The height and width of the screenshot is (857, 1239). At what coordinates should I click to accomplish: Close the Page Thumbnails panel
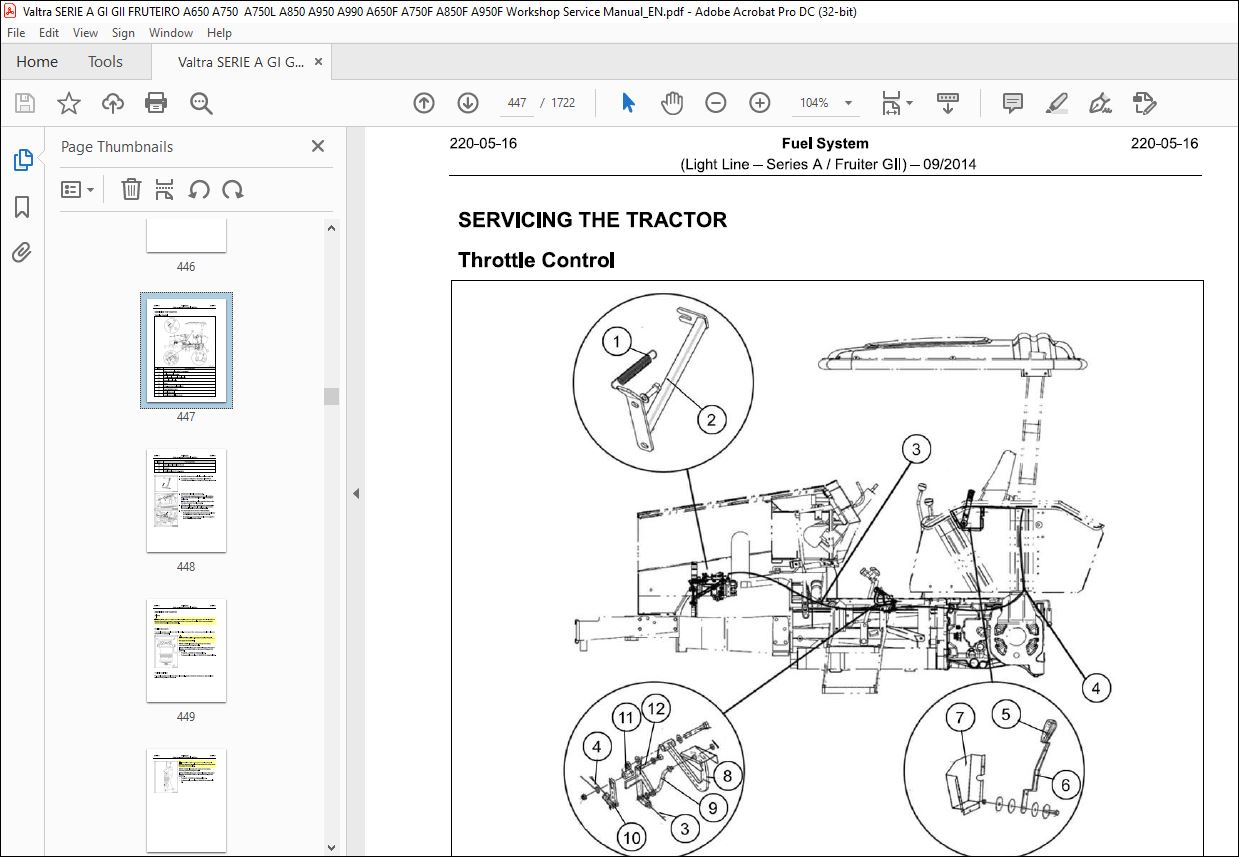coord(318,146)
